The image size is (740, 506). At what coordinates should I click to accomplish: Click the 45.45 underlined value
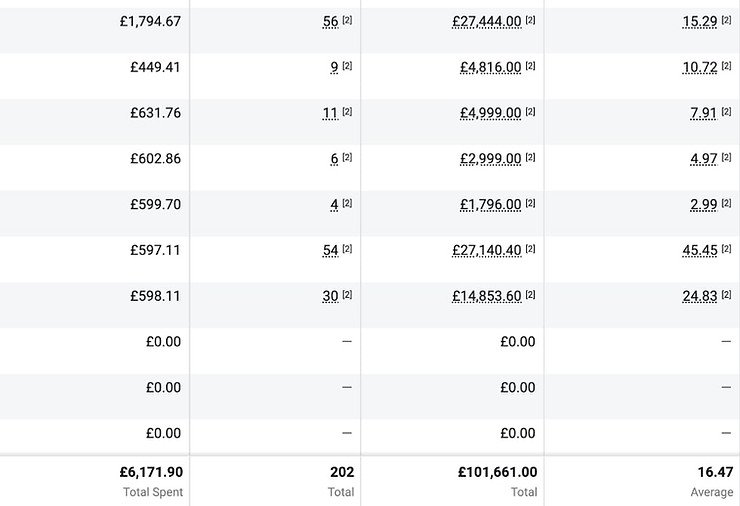[x=699, y=250]
